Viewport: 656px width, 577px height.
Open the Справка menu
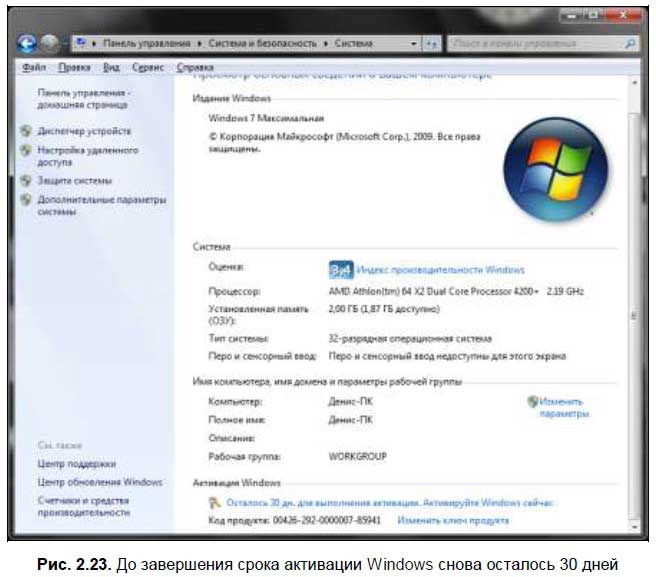coord(195,67)
